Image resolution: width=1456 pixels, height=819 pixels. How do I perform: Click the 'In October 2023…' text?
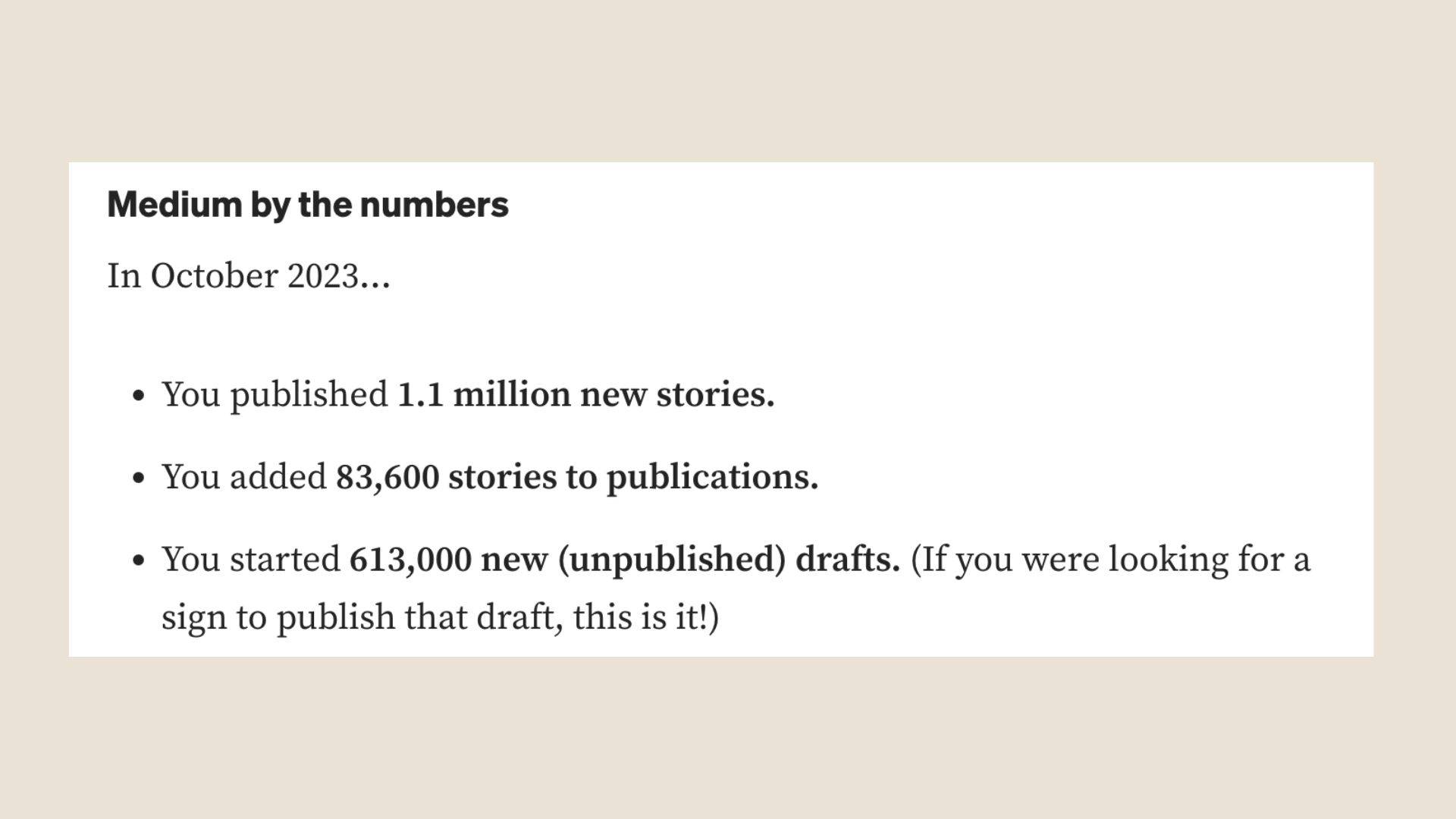click(x=249, y=276)
